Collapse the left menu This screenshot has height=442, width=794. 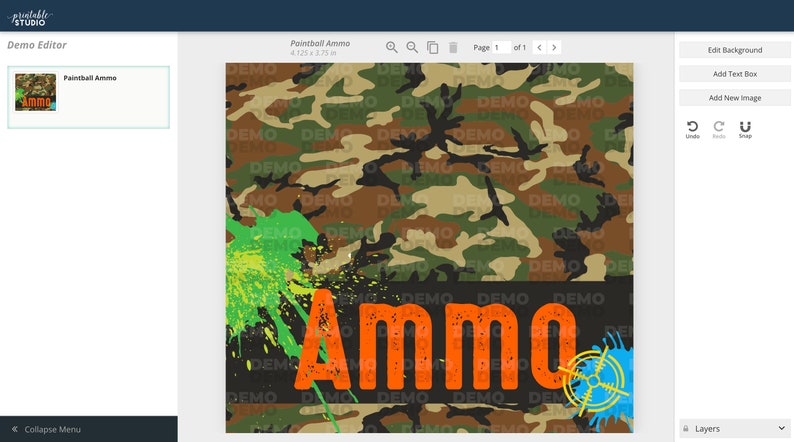(89, 429)
